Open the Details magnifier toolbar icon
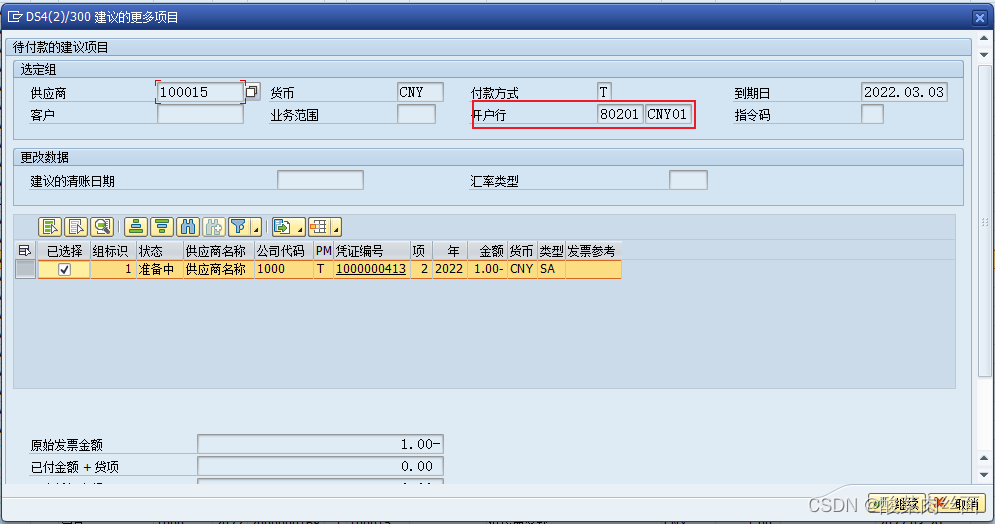The height and width of the screenshot is (524, 995). point(102,226)
